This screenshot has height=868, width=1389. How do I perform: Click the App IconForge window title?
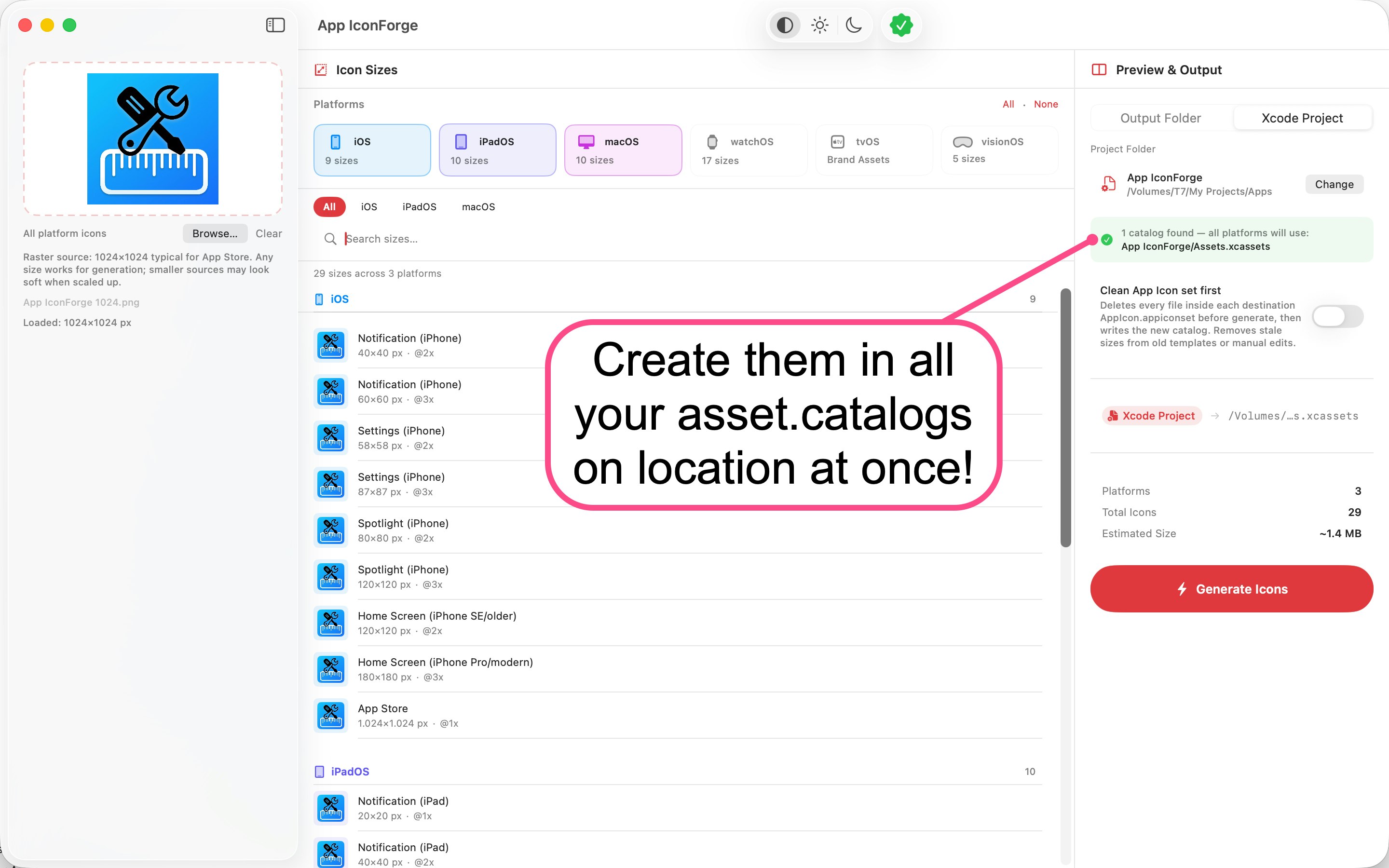368,25
